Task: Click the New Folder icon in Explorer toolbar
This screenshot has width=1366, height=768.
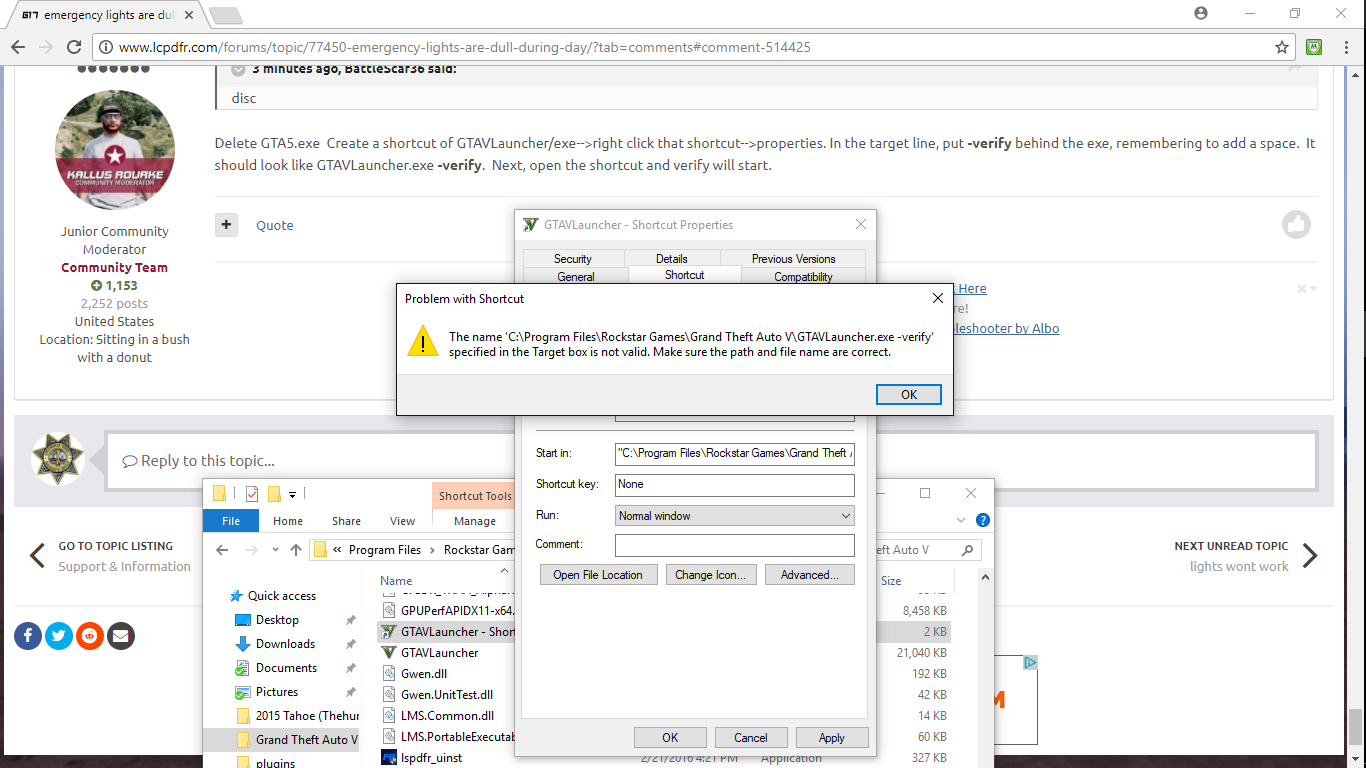Action: tap(273, 494)
